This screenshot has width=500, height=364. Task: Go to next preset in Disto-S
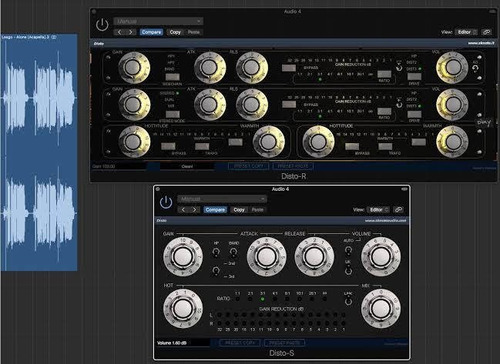194,210
